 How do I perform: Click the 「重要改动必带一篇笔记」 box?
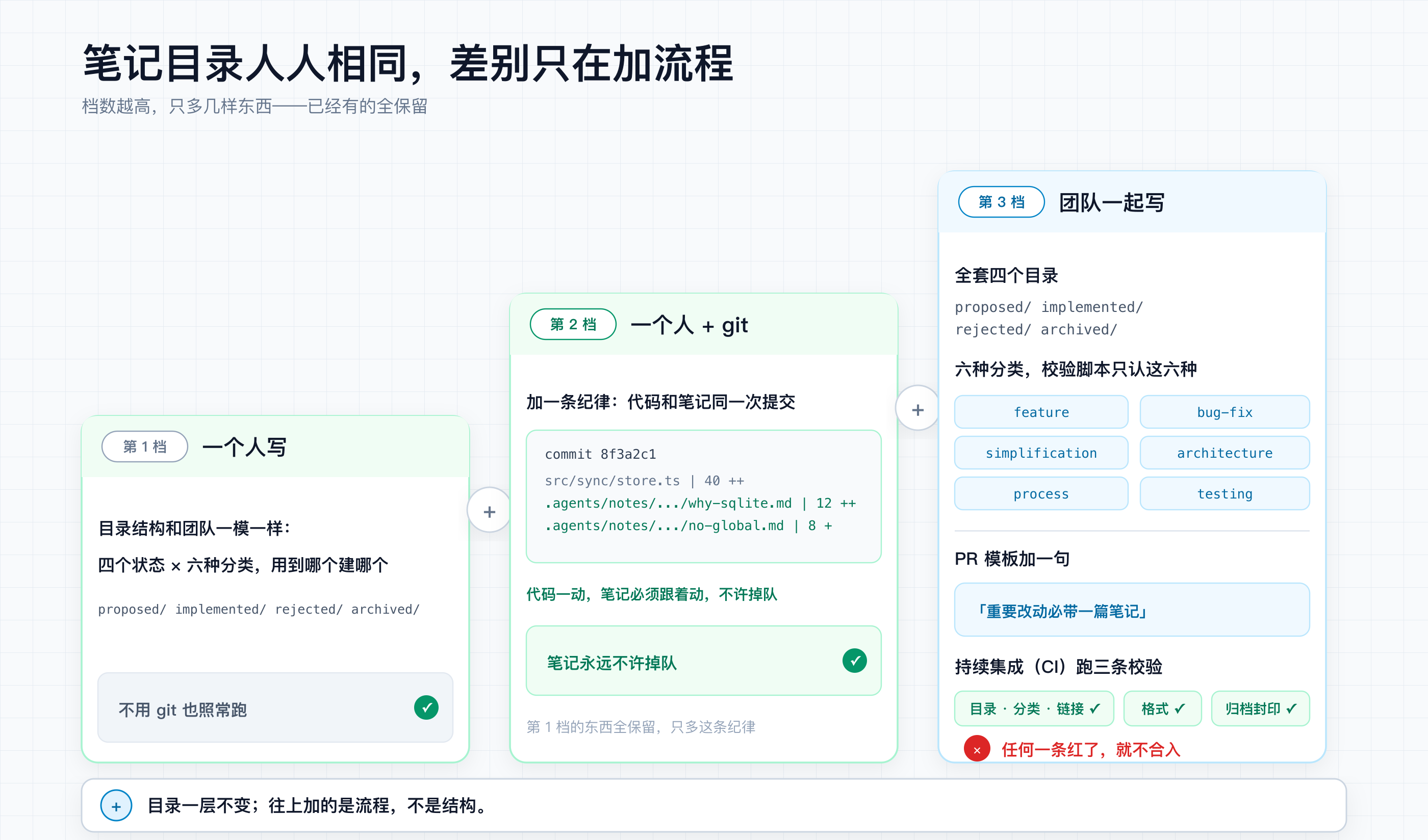click(x=1132, y=610)
